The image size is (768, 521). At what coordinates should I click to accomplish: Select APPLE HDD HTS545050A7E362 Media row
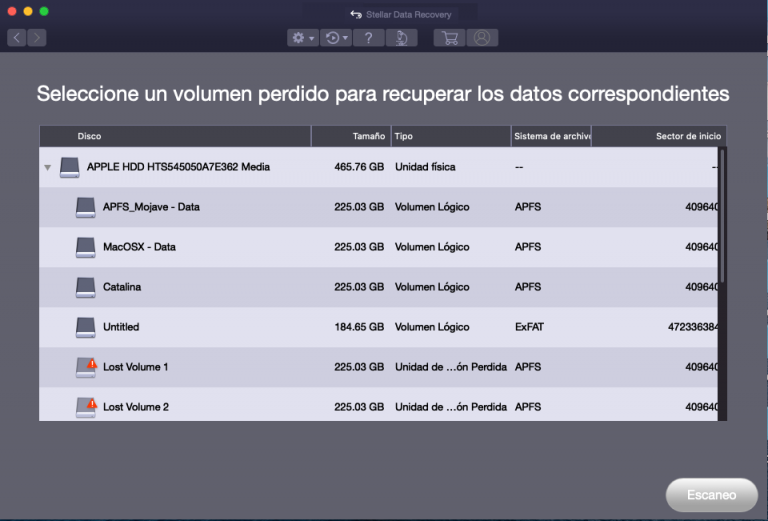point(378,167)
